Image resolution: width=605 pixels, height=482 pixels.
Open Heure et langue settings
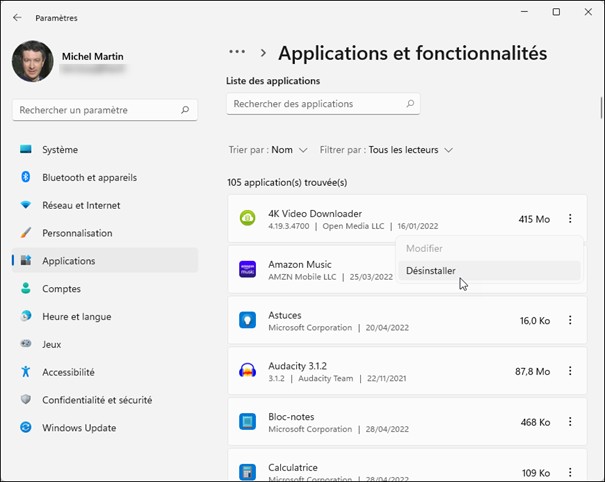coord(76,316)
